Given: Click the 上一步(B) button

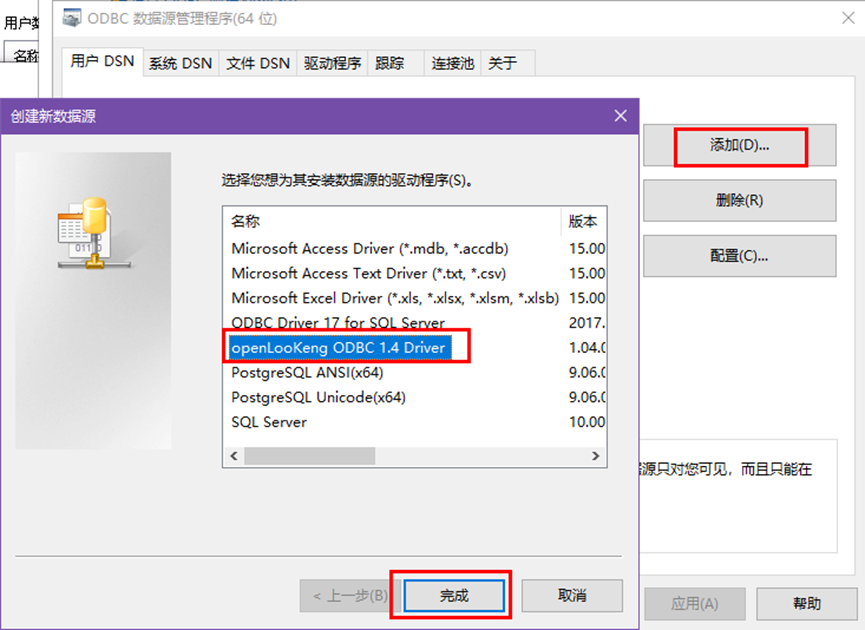Looking at the screenshot, I should (350, 596).
